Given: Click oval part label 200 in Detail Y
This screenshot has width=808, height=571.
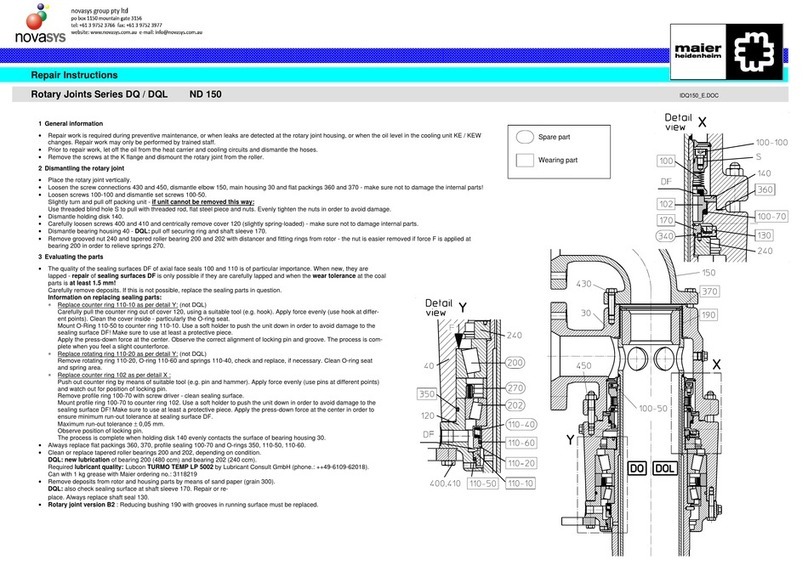Looking at the screenshot, I should [515, 363].
